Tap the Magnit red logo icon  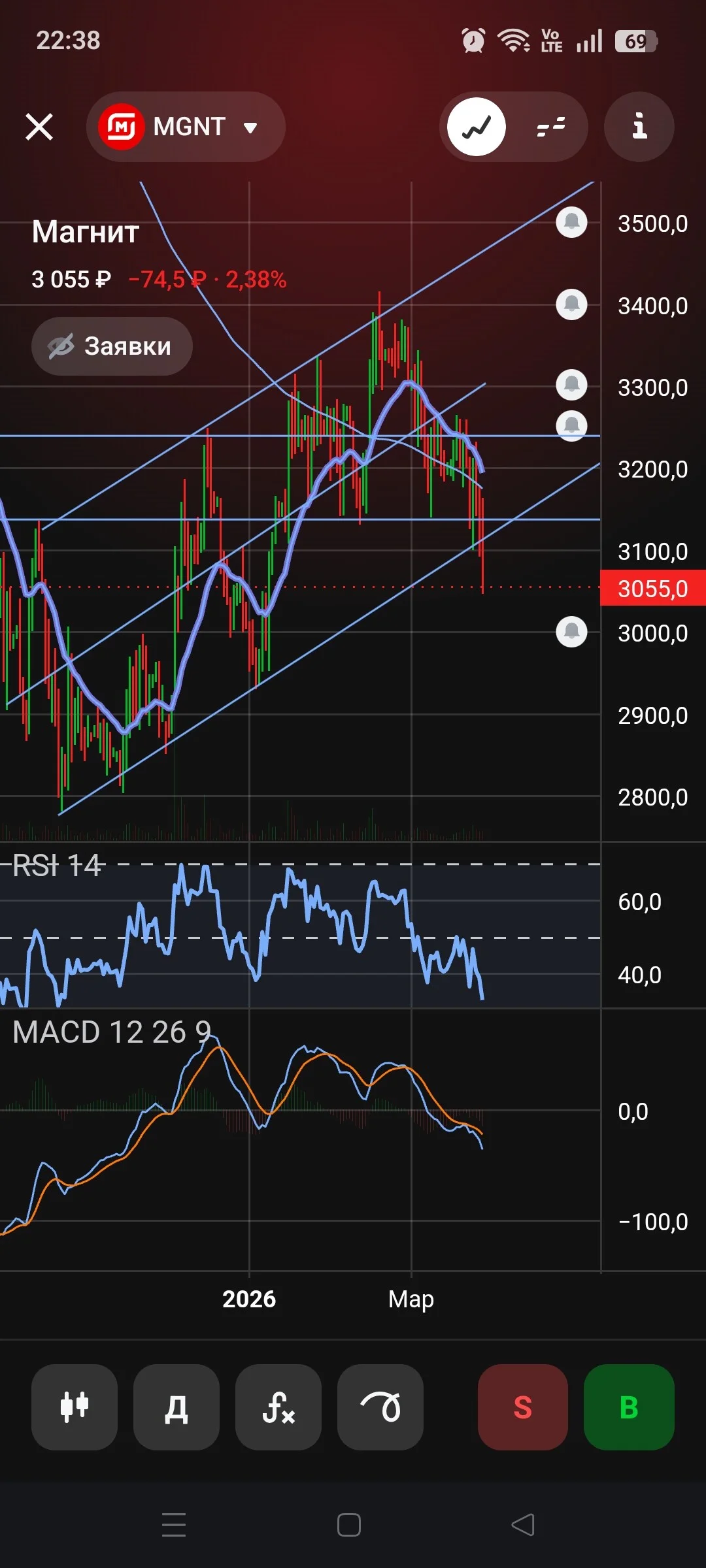[x=121, y=127]
